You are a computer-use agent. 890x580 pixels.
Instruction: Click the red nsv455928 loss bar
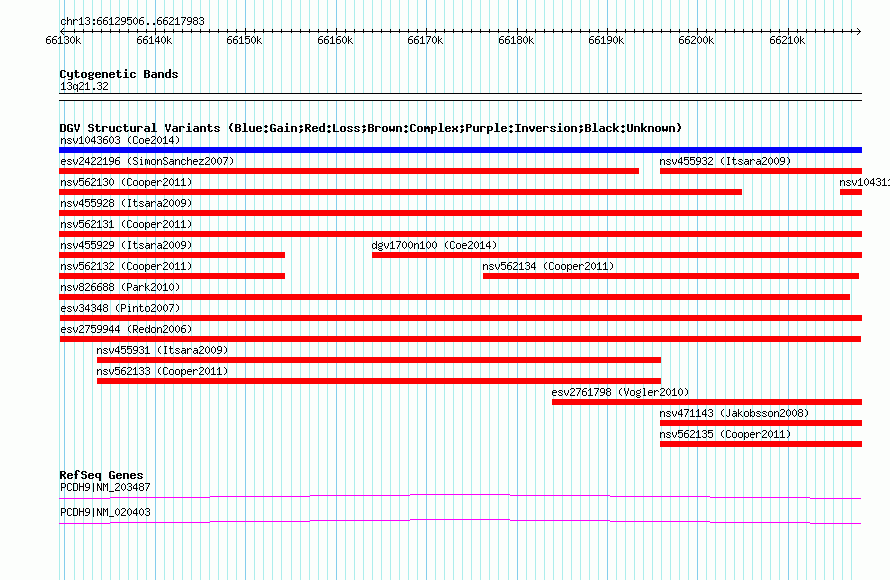pyautogui.click(x=460, y=213)
